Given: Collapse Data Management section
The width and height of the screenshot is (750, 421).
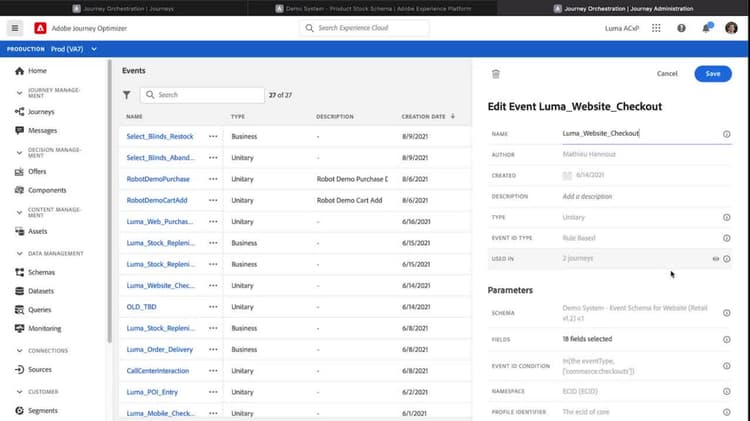Looking at the screenshot, I should [19, 254].
